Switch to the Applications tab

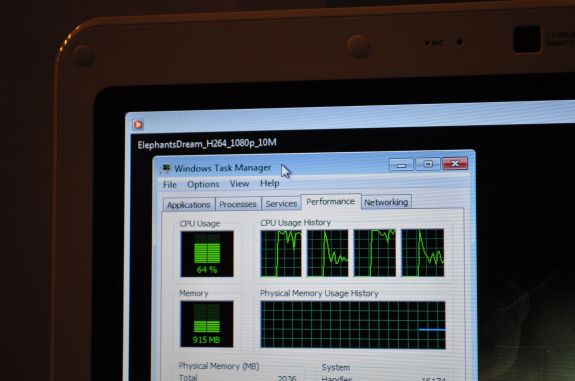(x=189, y=204)
